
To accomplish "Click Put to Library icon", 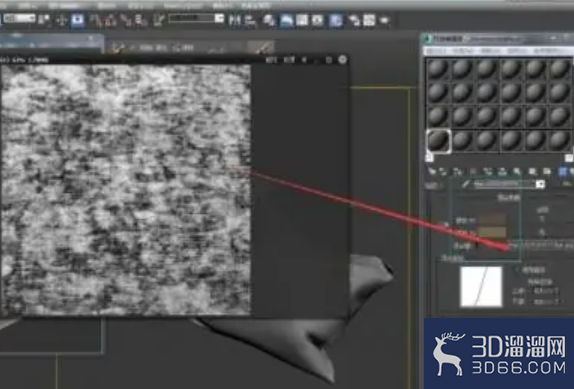I will tap(517, 171).
